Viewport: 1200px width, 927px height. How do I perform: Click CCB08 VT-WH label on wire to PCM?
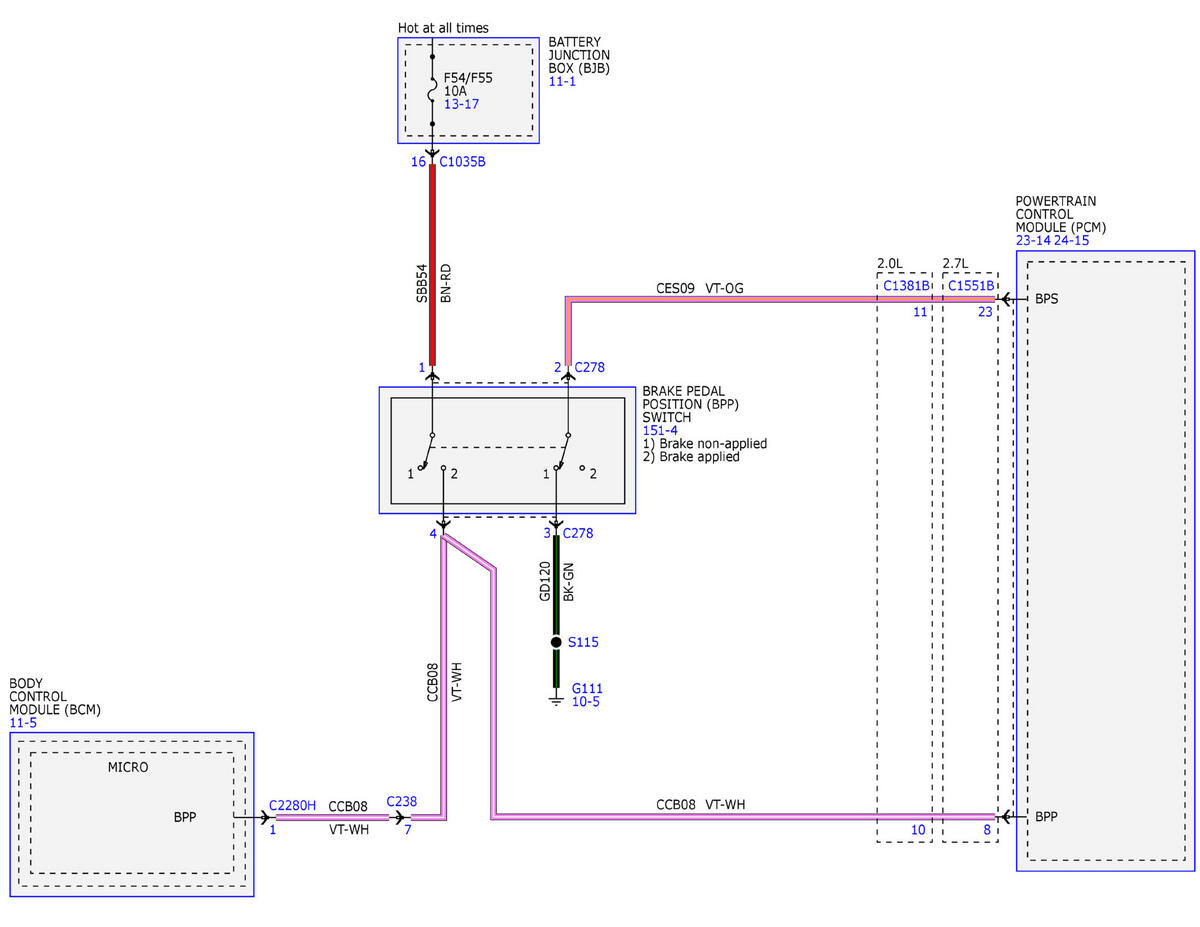point(700,803)
